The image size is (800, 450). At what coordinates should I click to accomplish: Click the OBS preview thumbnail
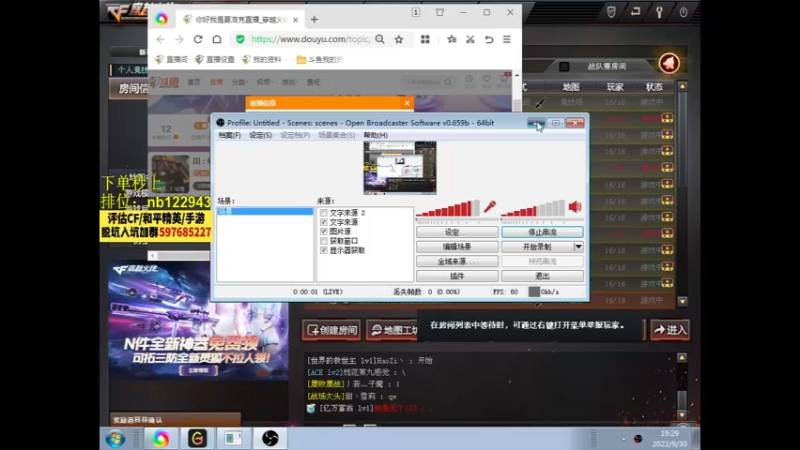click(400, 168)
